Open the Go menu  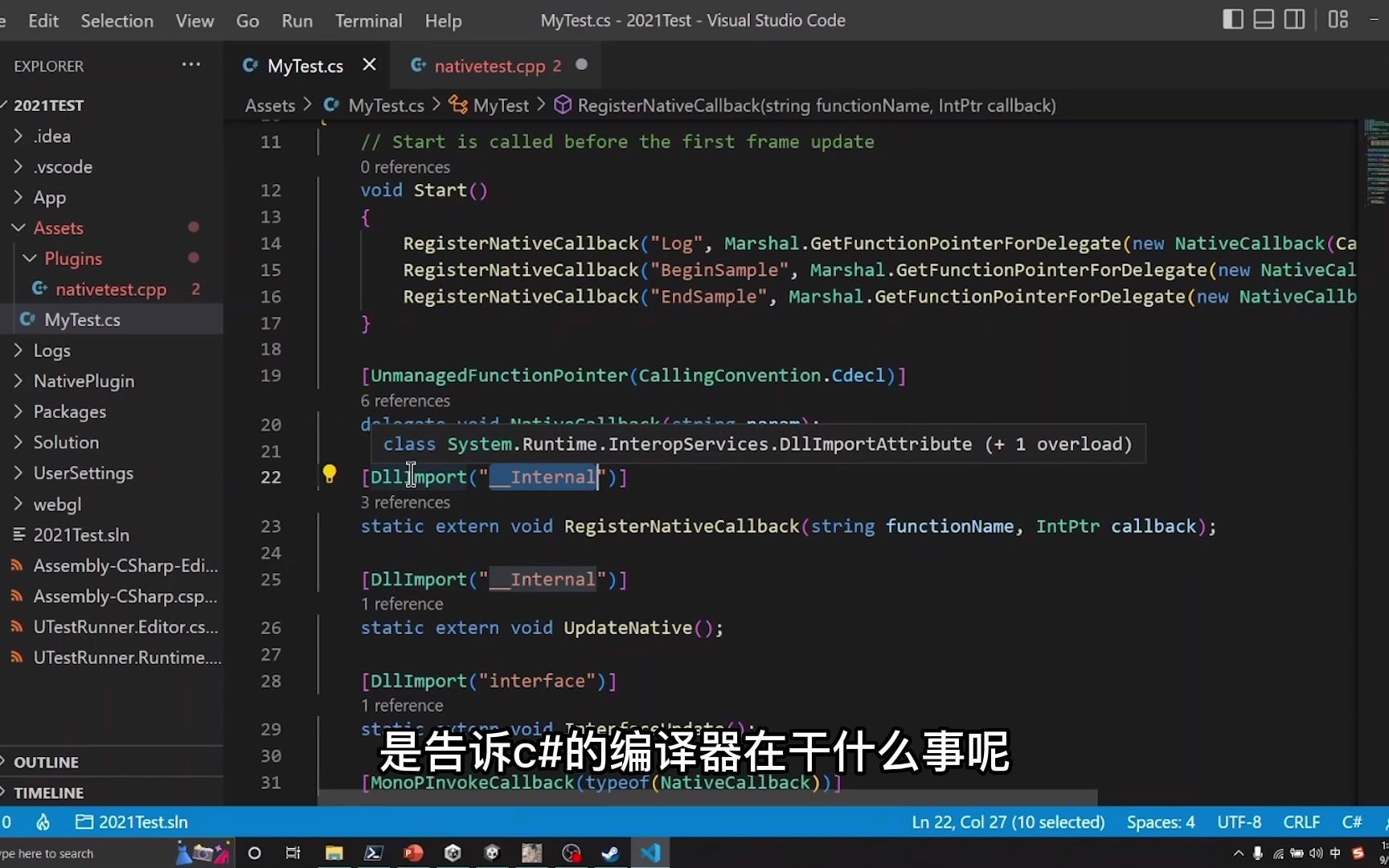pos(248,21)
